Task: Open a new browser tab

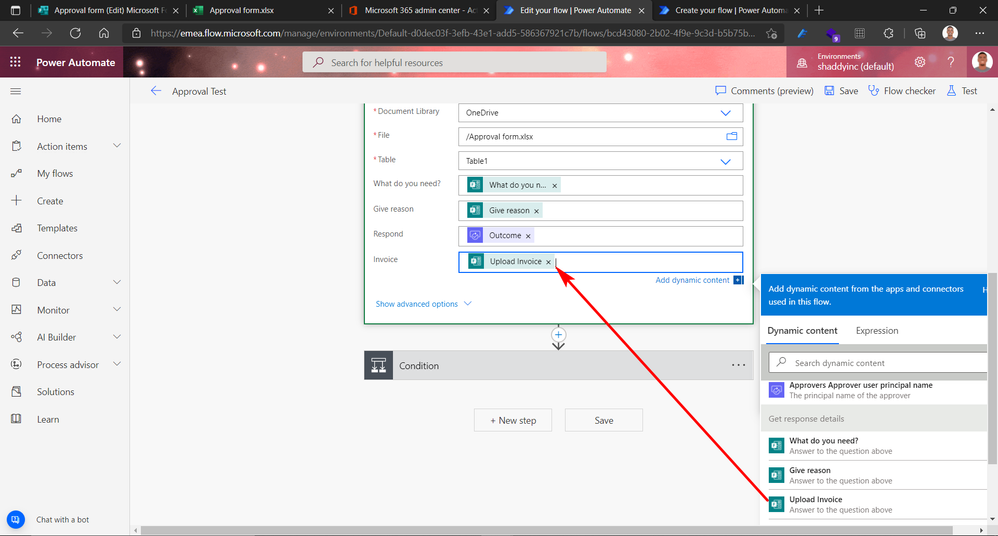Action: tap(819, 10)
